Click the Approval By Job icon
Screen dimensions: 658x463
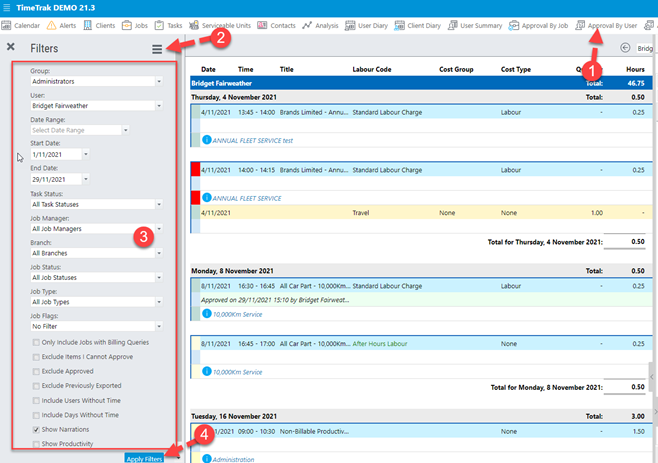pos(514,26)
